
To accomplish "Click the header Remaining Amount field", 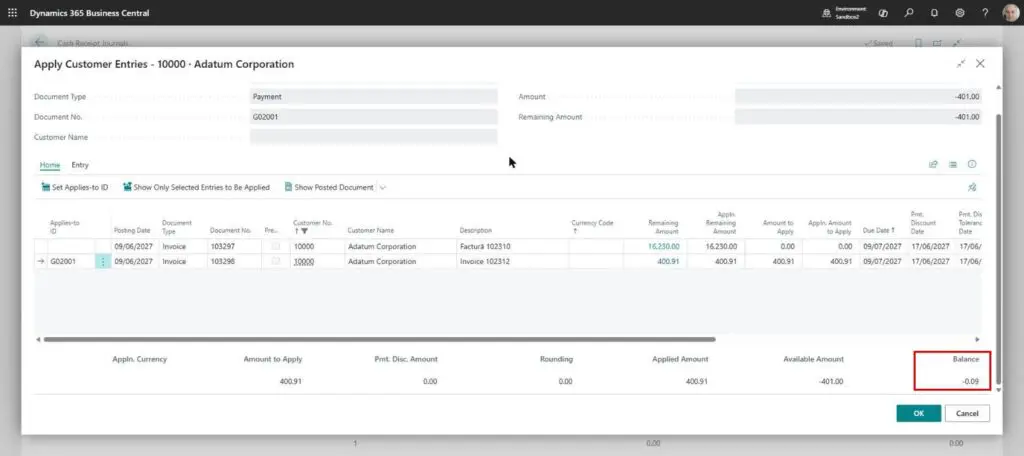I will pyautogui.click(x=858, y=117).
